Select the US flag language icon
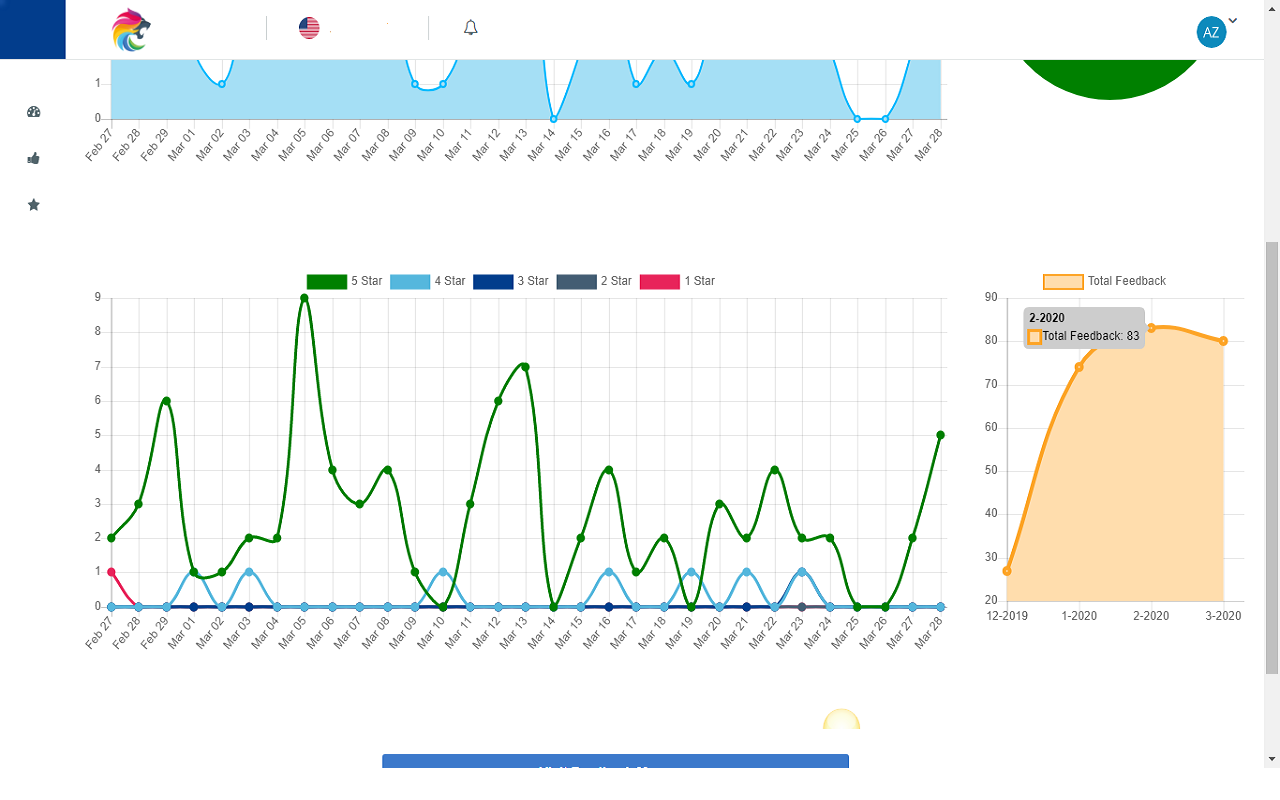The image size is (1280, 800). tap(309, 28)
